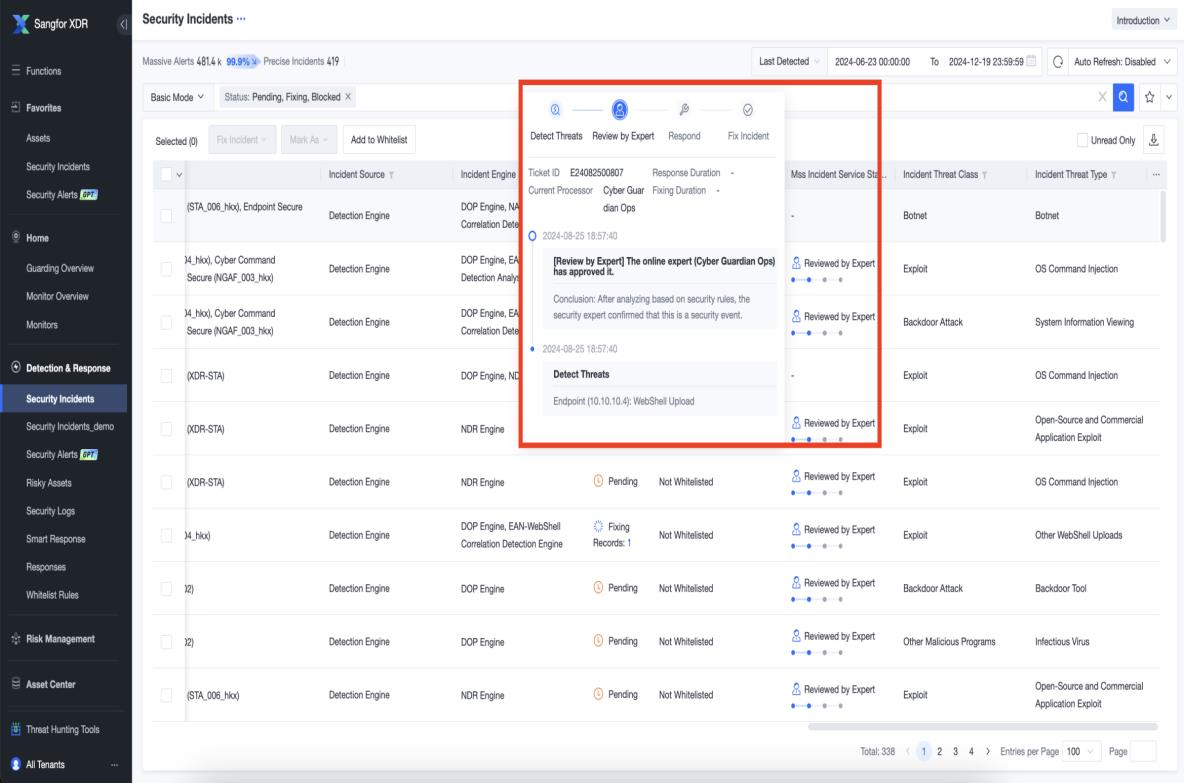Click the Page number input field
Image resolution: width=1184 pixels, height=783 pixels.
[x=1143, y=751]
